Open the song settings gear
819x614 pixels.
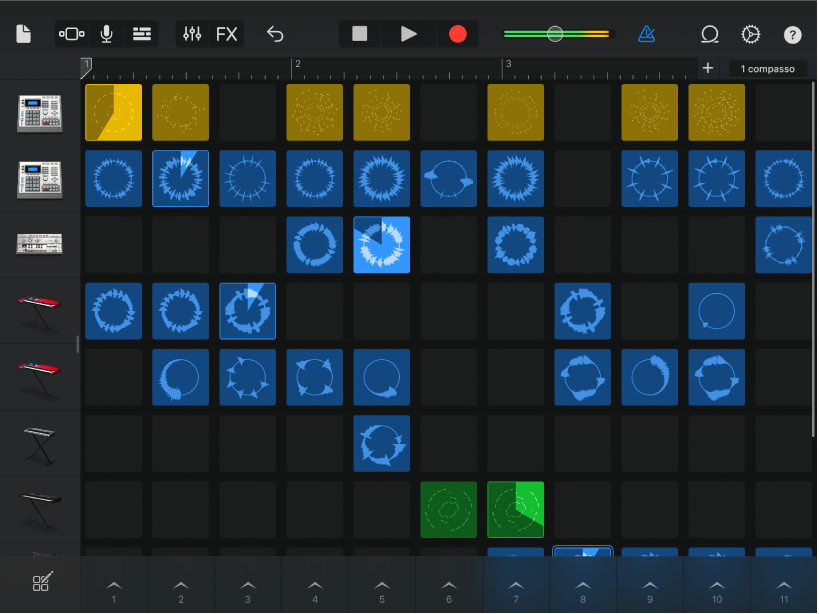pyautogui.click(x=750, y=33)
